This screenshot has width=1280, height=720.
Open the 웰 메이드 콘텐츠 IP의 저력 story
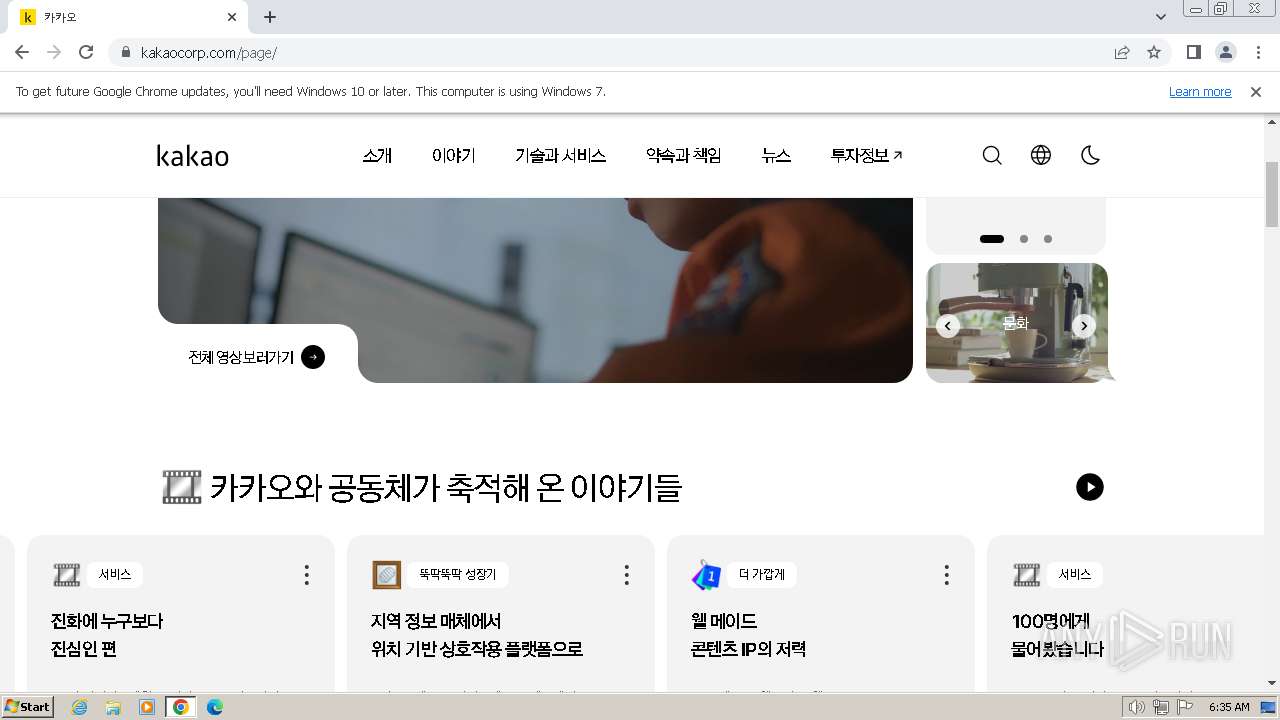click(x=749, y=635)
